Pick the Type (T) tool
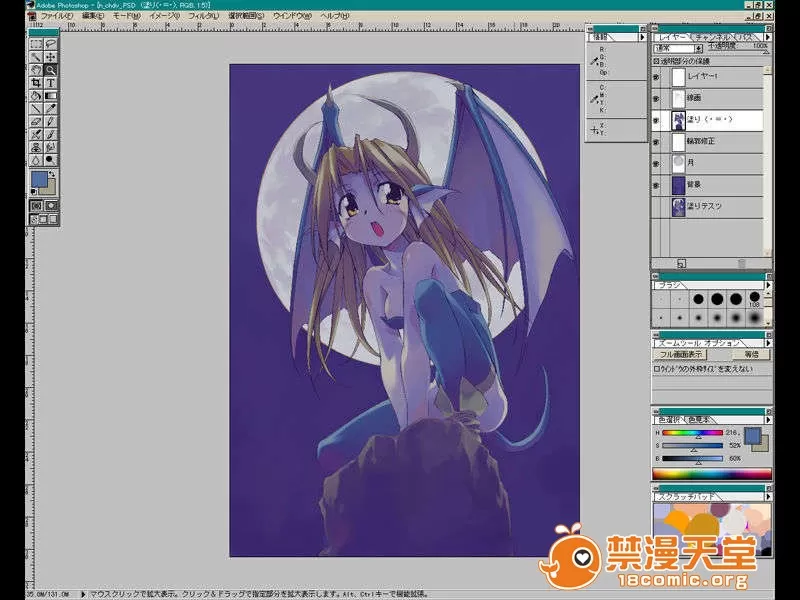Screen dimensions: 800x600 50,83
